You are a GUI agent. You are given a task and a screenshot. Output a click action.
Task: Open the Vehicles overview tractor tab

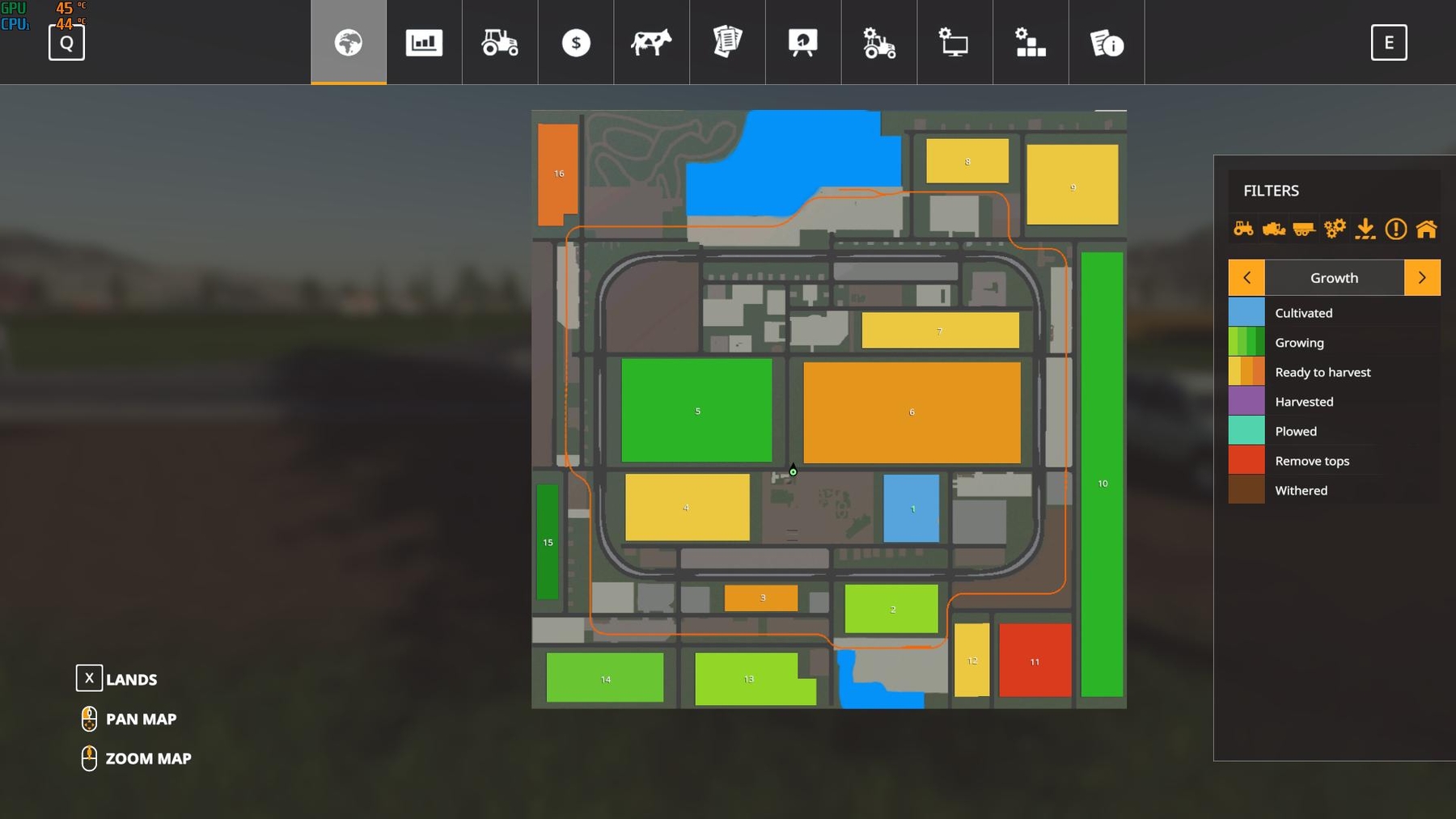500,42
